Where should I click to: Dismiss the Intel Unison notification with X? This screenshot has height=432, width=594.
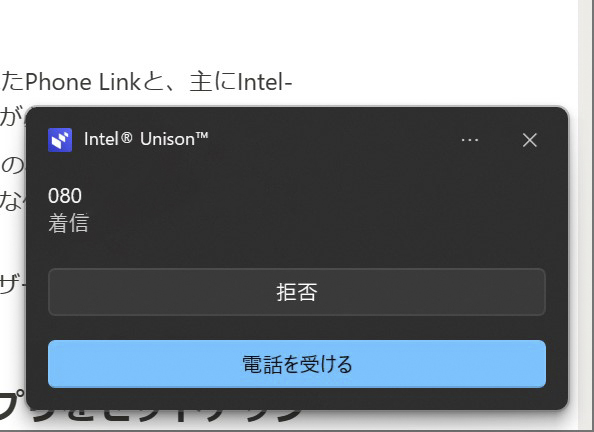pos(530,140)
